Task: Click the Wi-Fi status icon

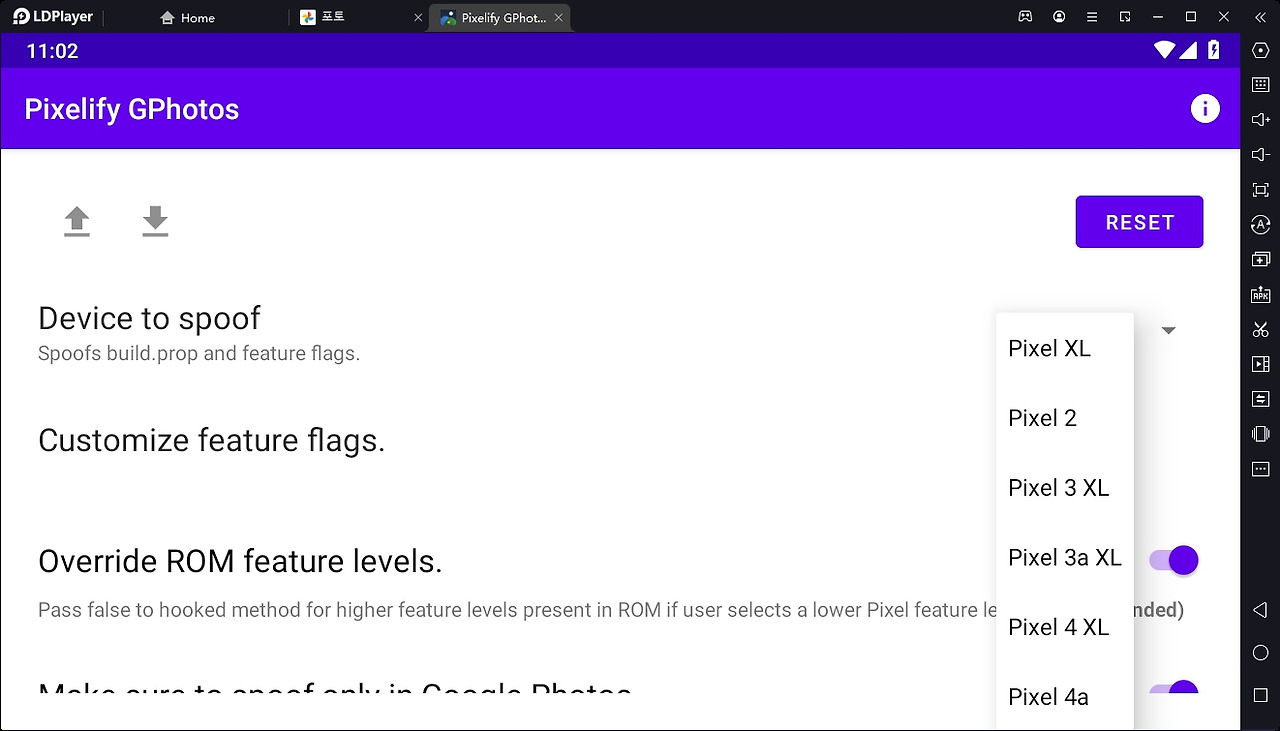Action: tap(1164, 50)
